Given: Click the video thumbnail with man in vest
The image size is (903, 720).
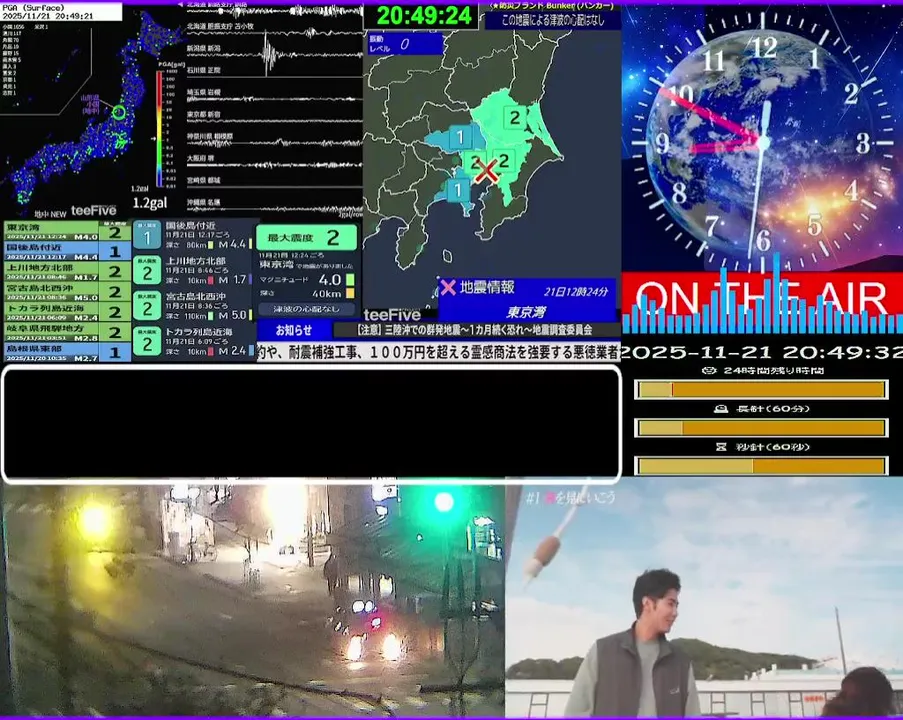Looking at the screenshot, I should pyautogui.click(x=704, y=599).
